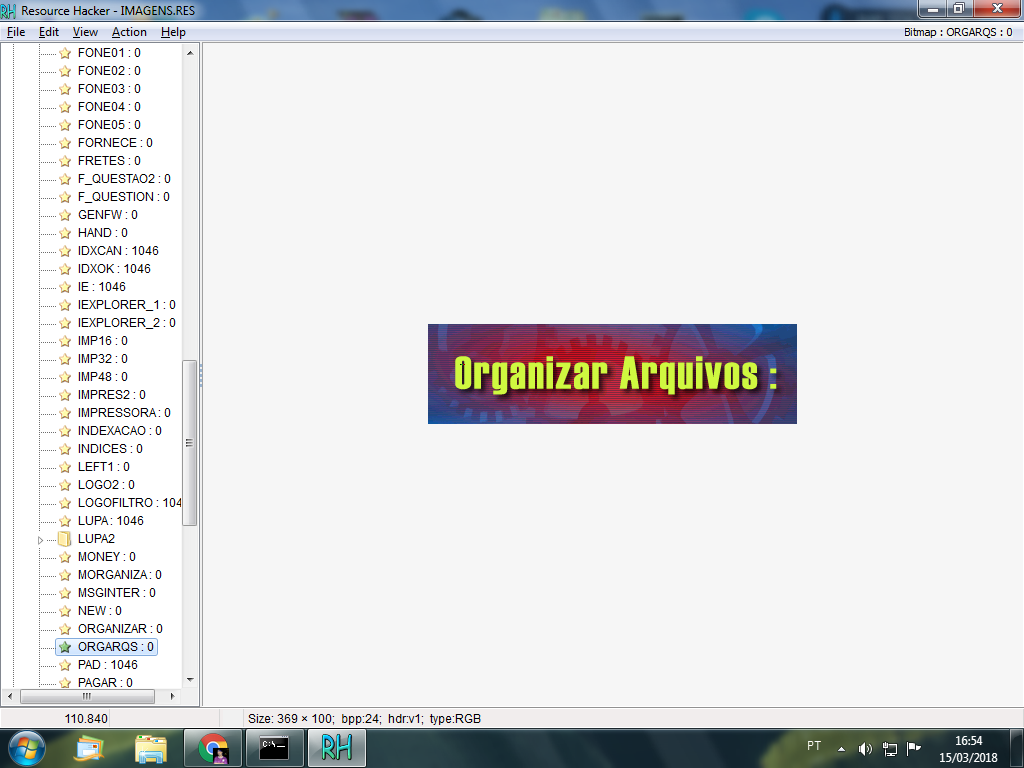The width and height of the screenshot is (1024, 768).
Task: Open Google Chrome from the taskbar
Action: click(x=212, y=747)
